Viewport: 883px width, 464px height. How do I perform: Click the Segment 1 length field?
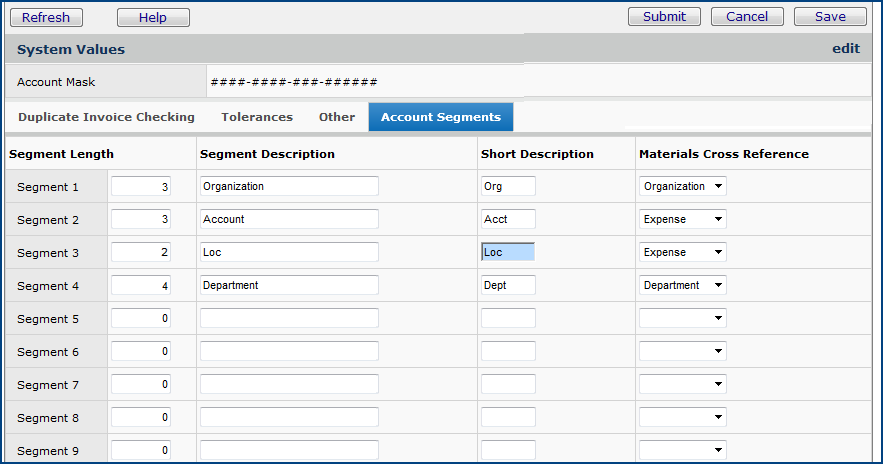point(141,186)
